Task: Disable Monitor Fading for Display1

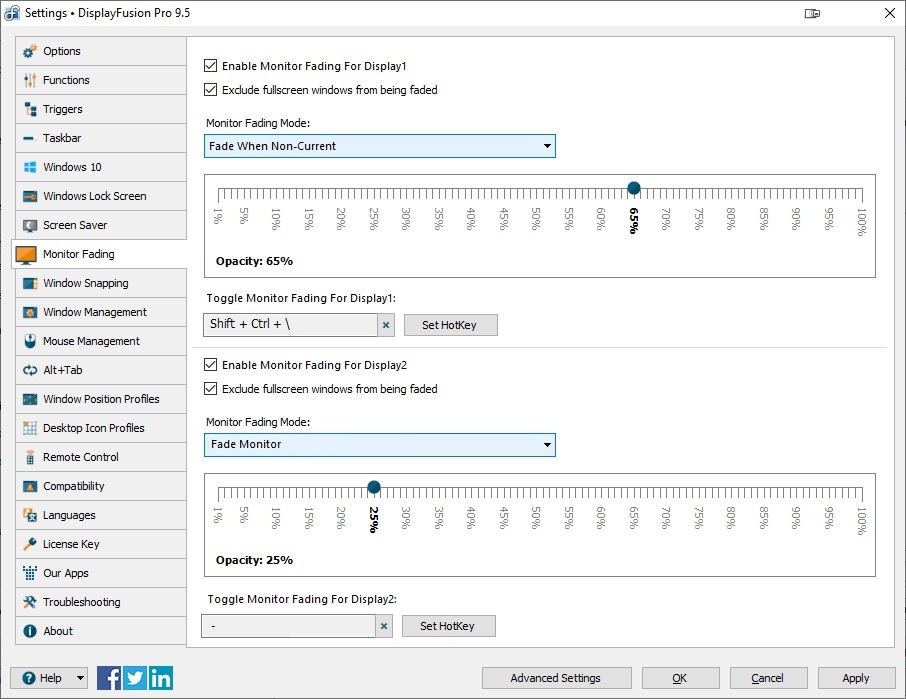Action: coord(210,66)
